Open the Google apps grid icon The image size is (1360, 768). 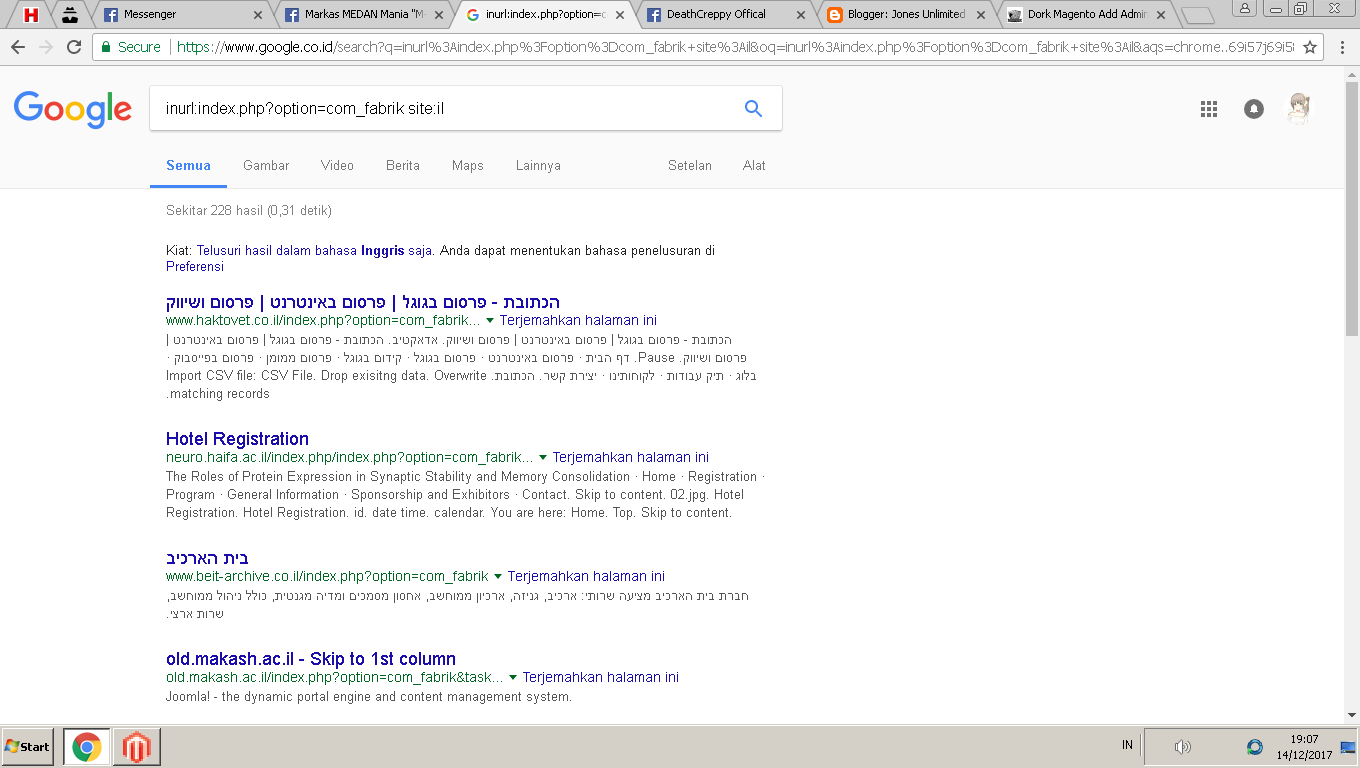(1209, 109)
